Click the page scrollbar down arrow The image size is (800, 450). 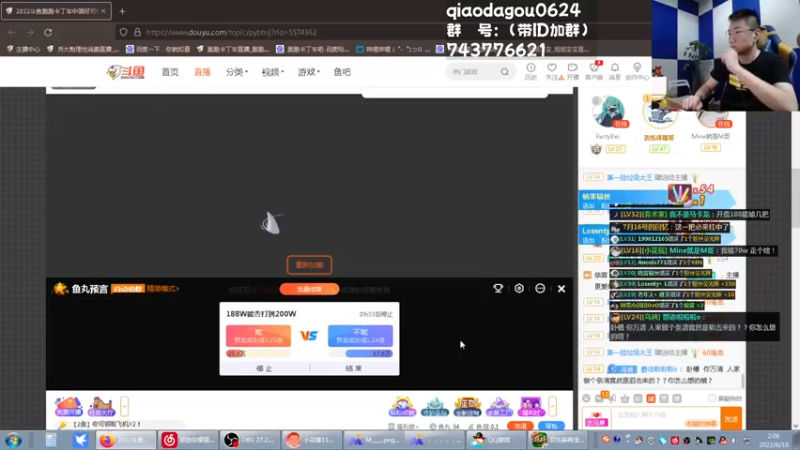tap(795, 426)
